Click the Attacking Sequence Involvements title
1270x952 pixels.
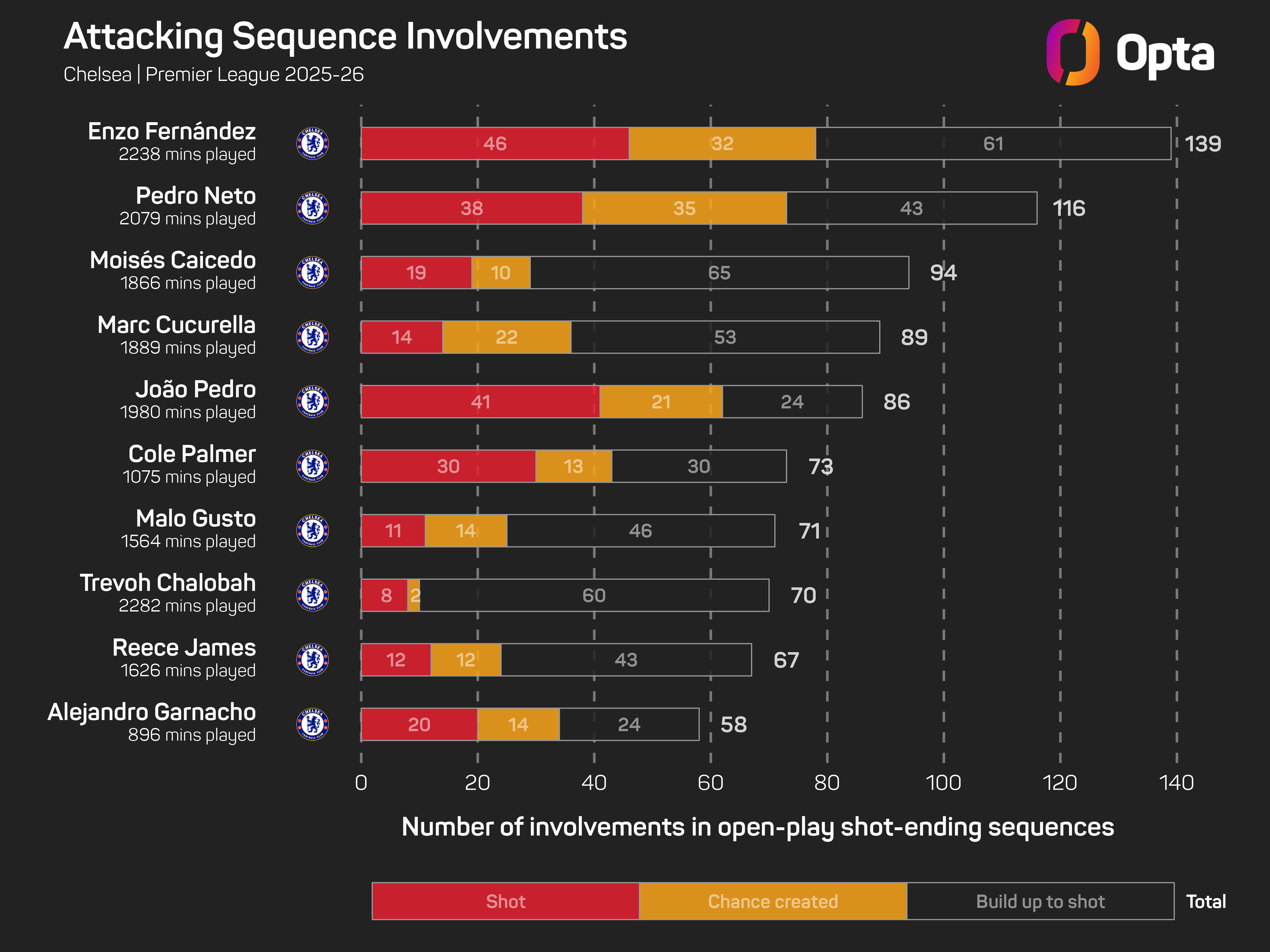[345, 36]
